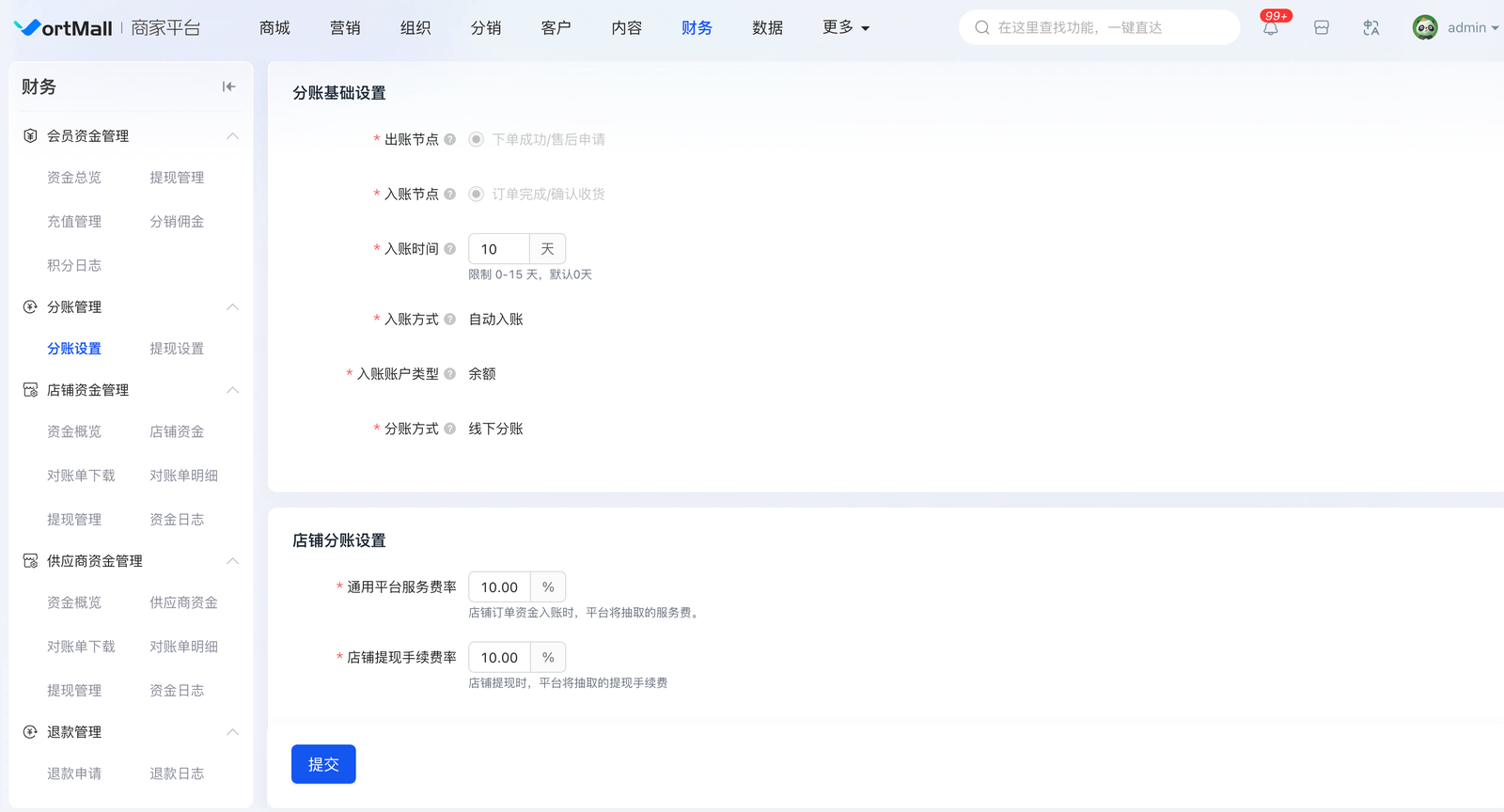
Task: Click help icon next to 入账时间
Action: point(449,249)
